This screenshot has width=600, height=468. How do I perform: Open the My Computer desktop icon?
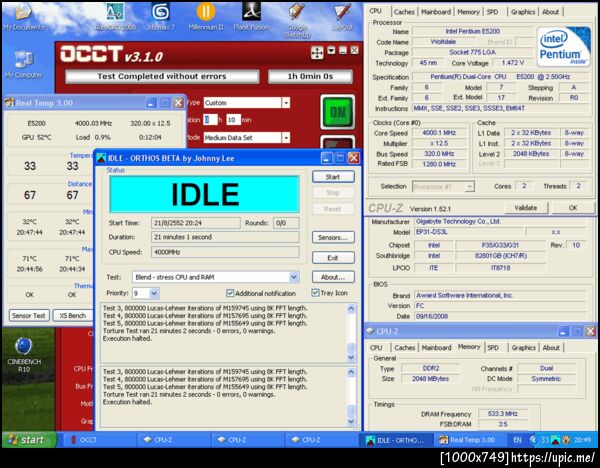click(x=24, y=64)
